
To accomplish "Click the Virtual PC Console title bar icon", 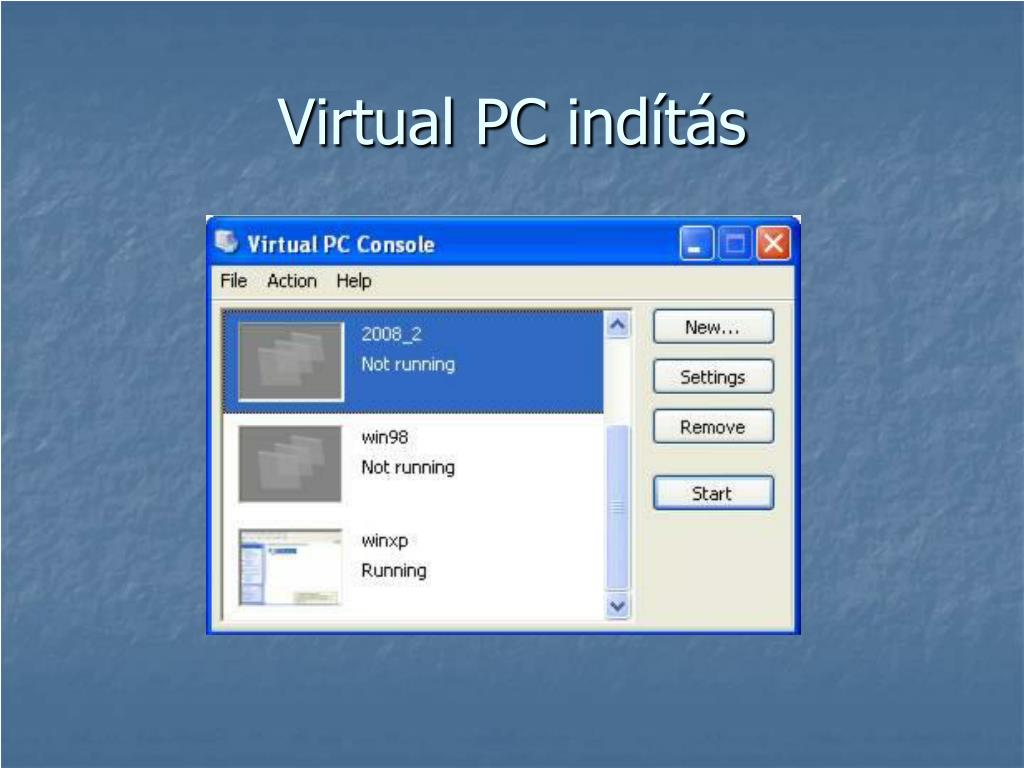I will point(227,242).
